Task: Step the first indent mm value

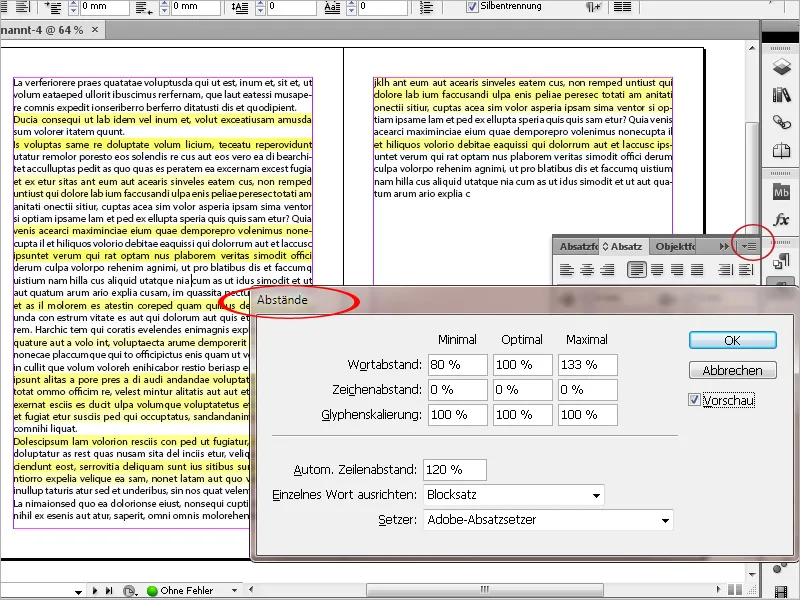Action: pos(73,7)
